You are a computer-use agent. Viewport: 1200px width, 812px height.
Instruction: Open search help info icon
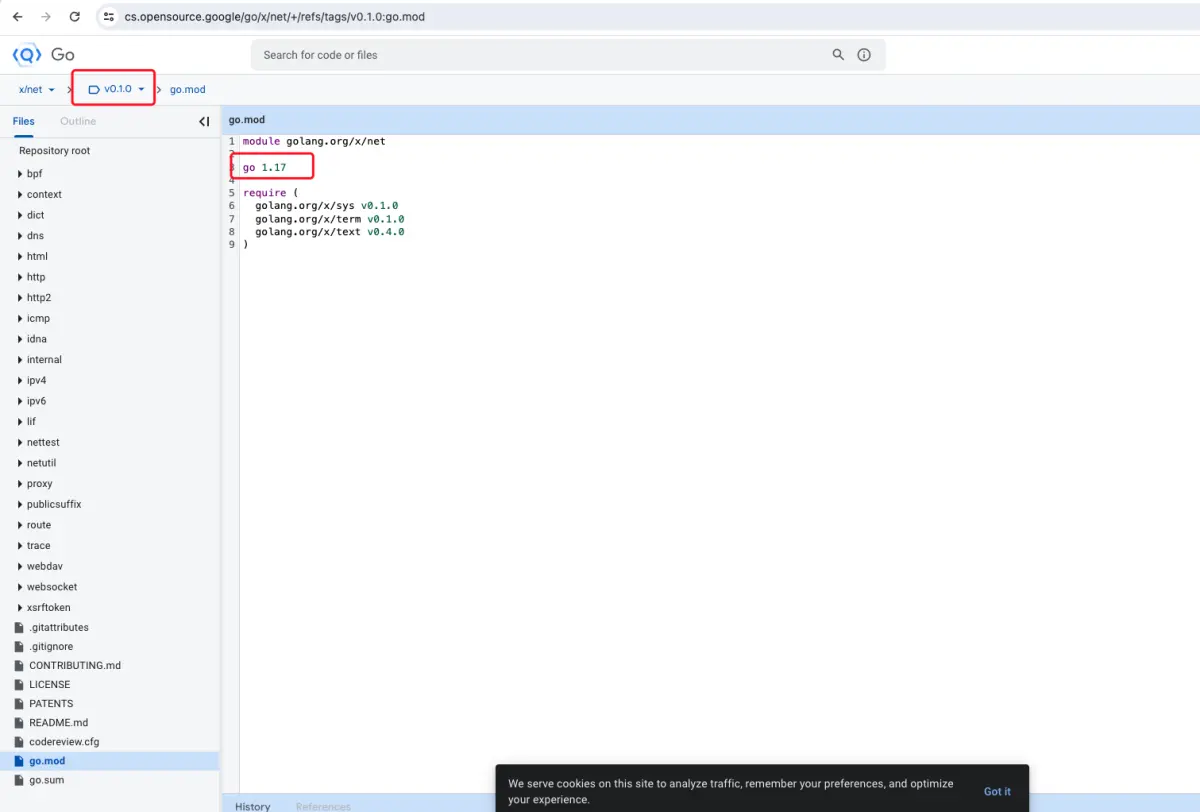864,55
